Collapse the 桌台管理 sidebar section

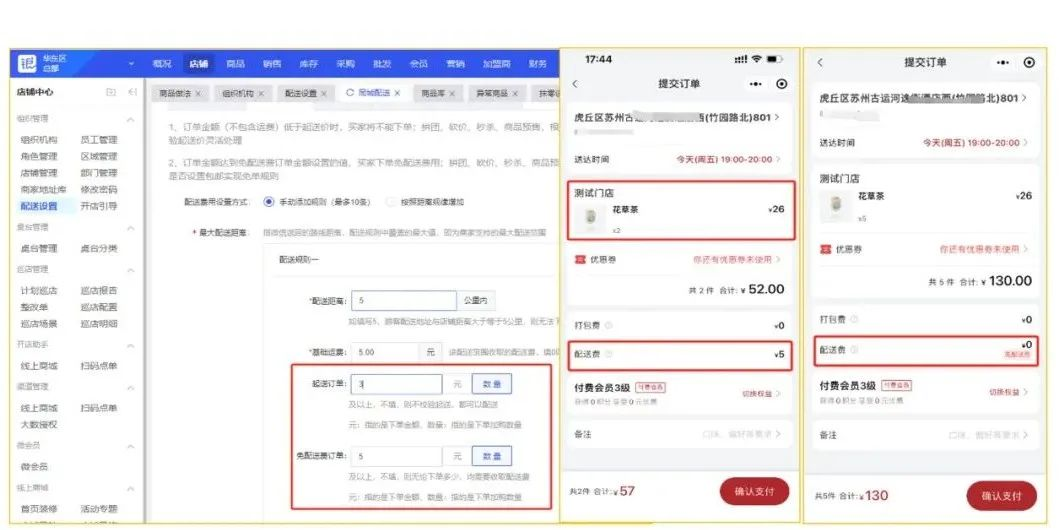click(x=130, y=228)
